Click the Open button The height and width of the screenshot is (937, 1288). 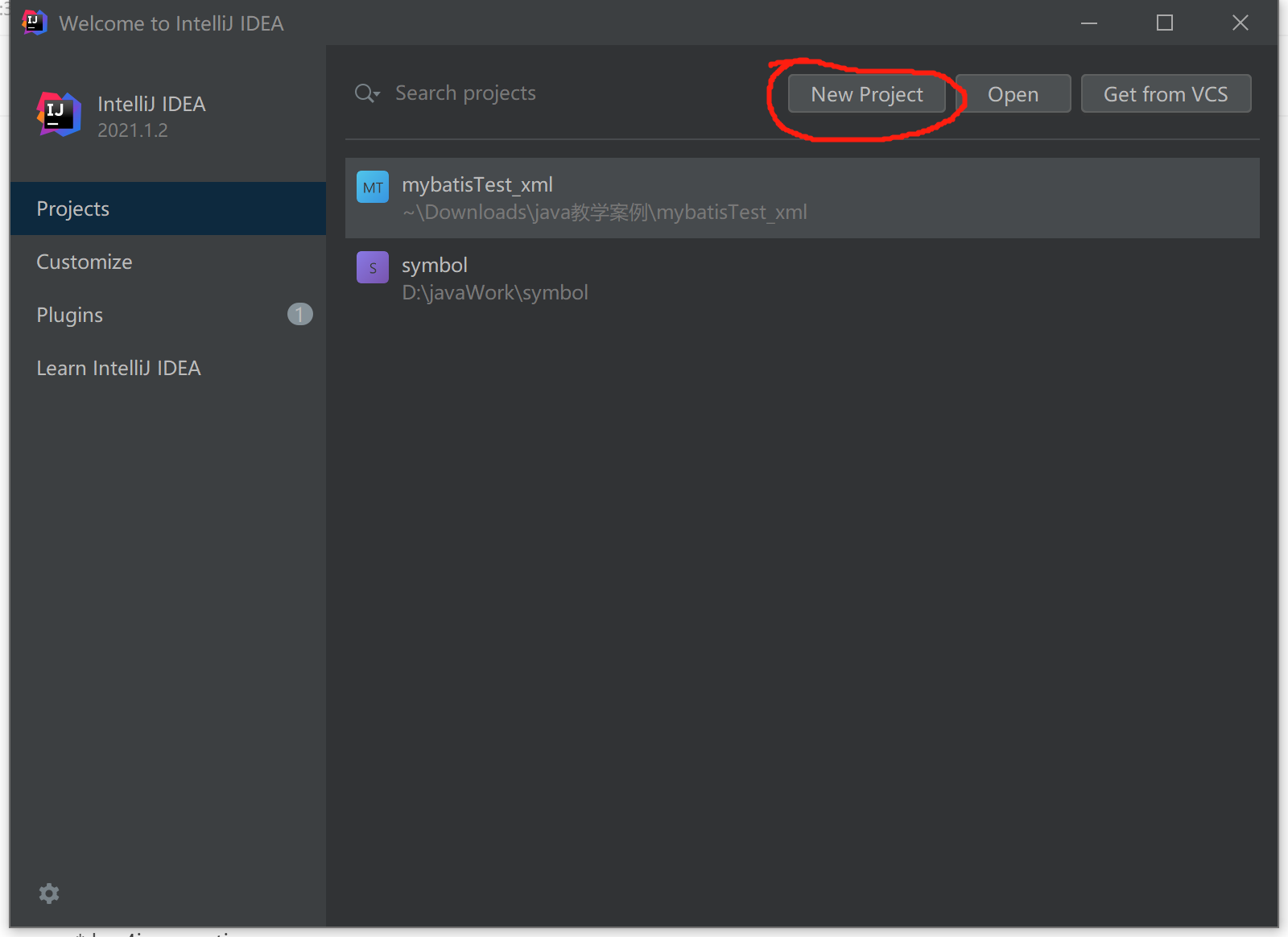point(1013,94)
